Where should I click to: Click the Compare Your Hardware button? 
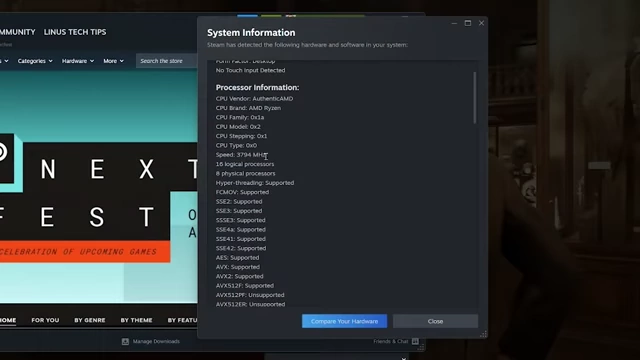[344, 321]
